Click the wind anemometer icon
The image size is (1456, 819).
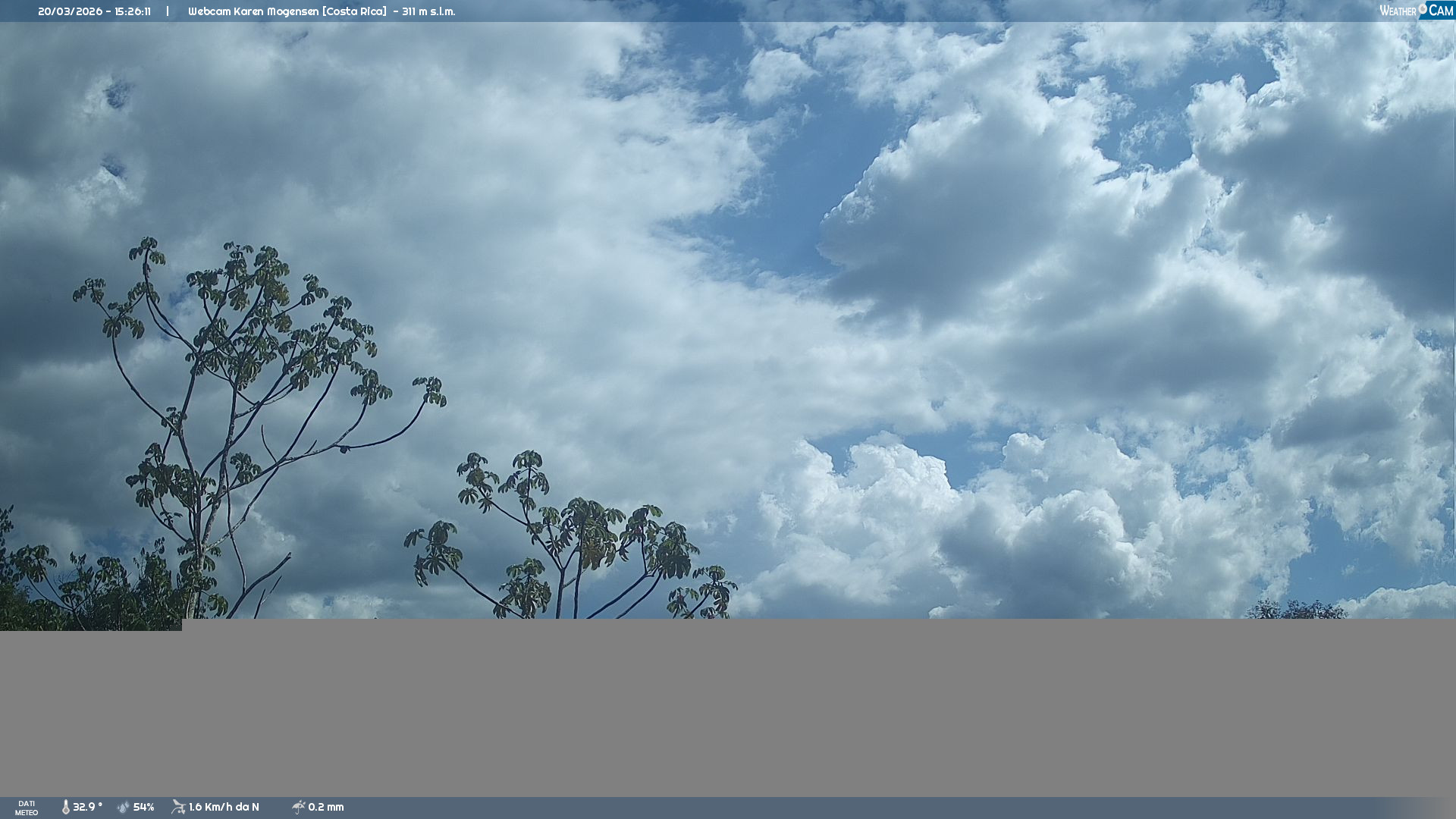[x=178, y=807]
